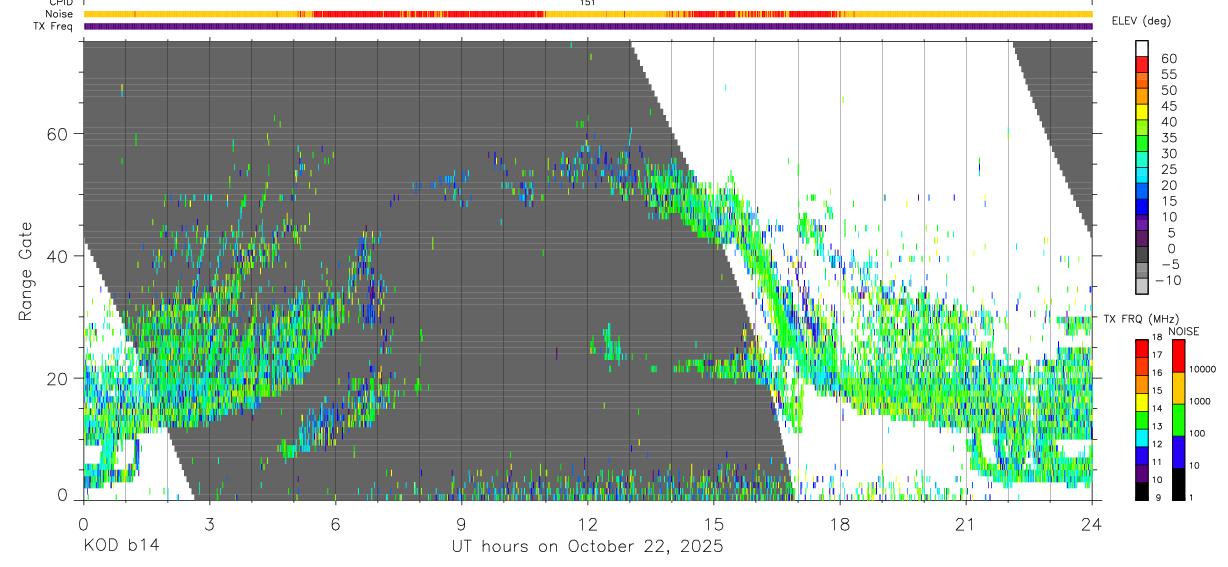Screen dimensions: 1228x567
Task: Select the green ELEV swatch near 35
Action: (1142, 144)
